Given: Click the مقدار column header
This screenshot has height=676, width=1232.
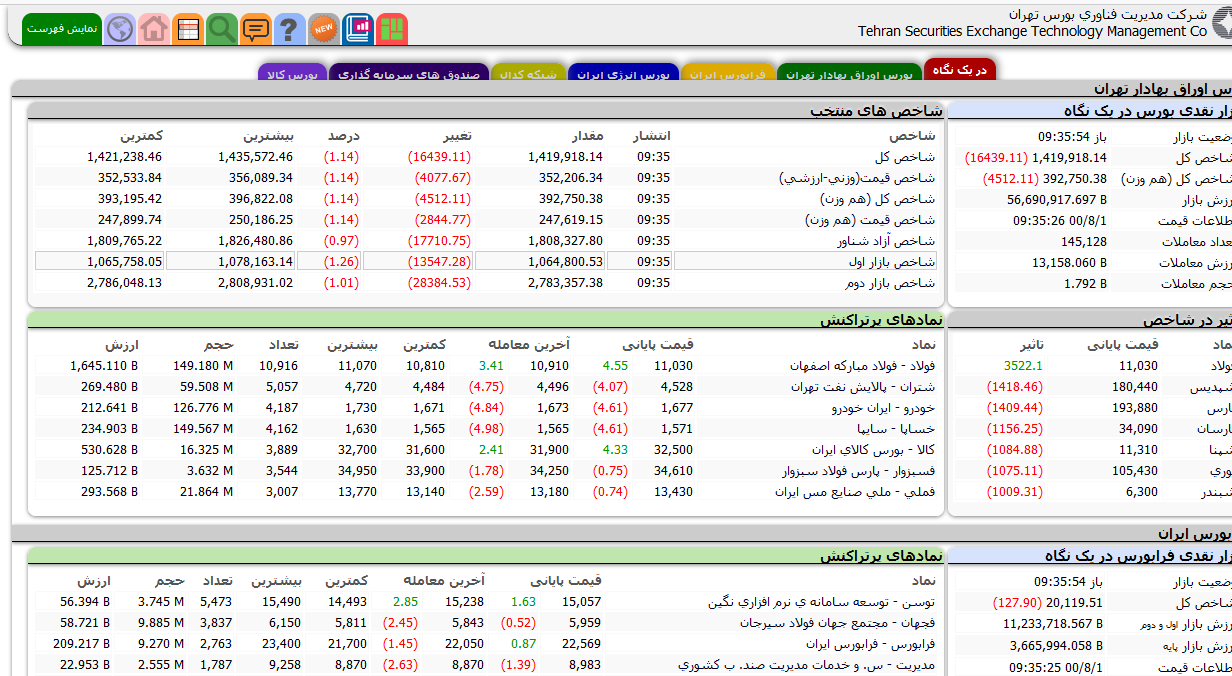Looking at the screenshot, I should 586,136.
